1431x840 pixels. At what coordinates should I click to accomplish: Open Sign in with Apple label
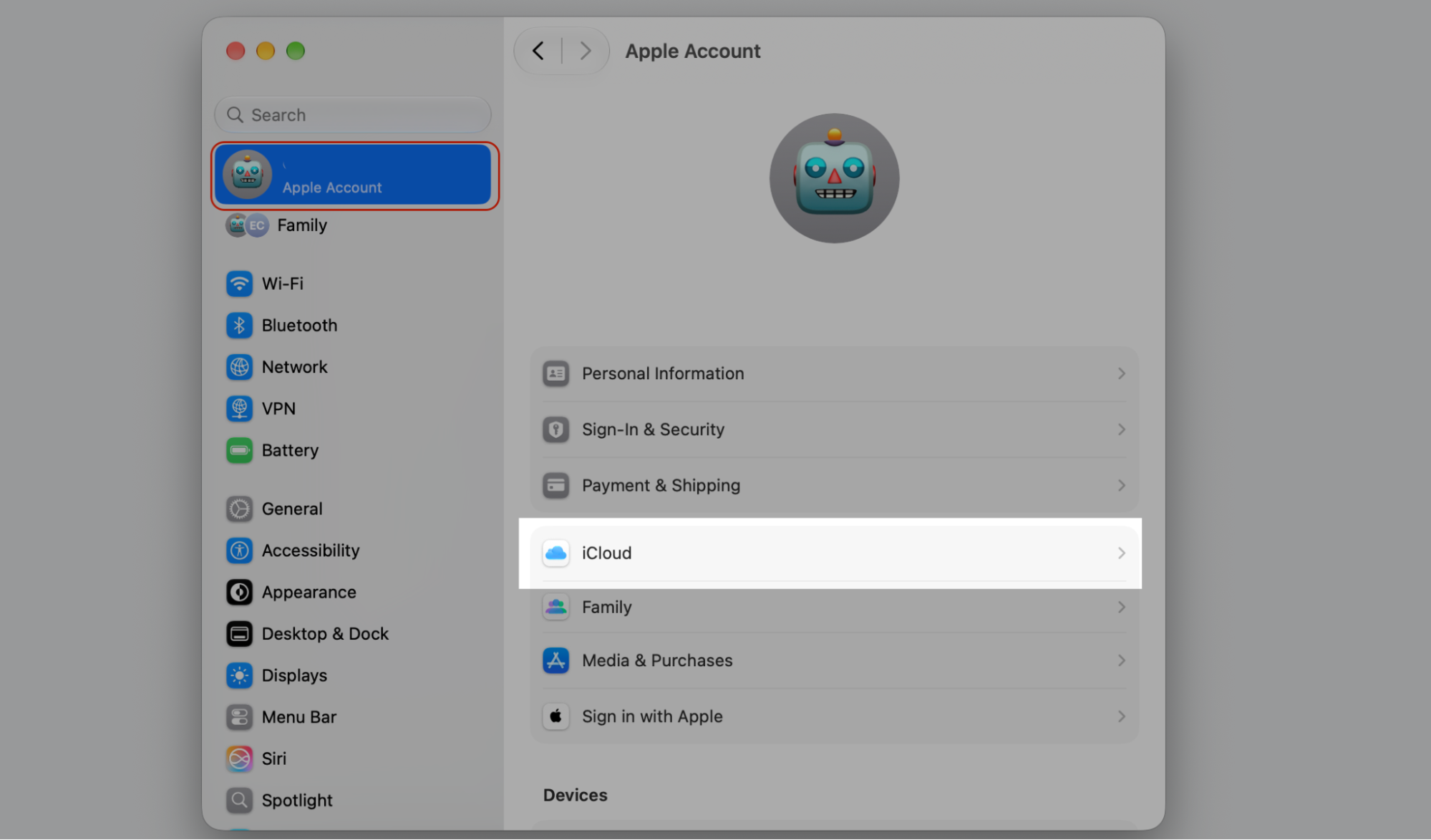coord(652,716)
